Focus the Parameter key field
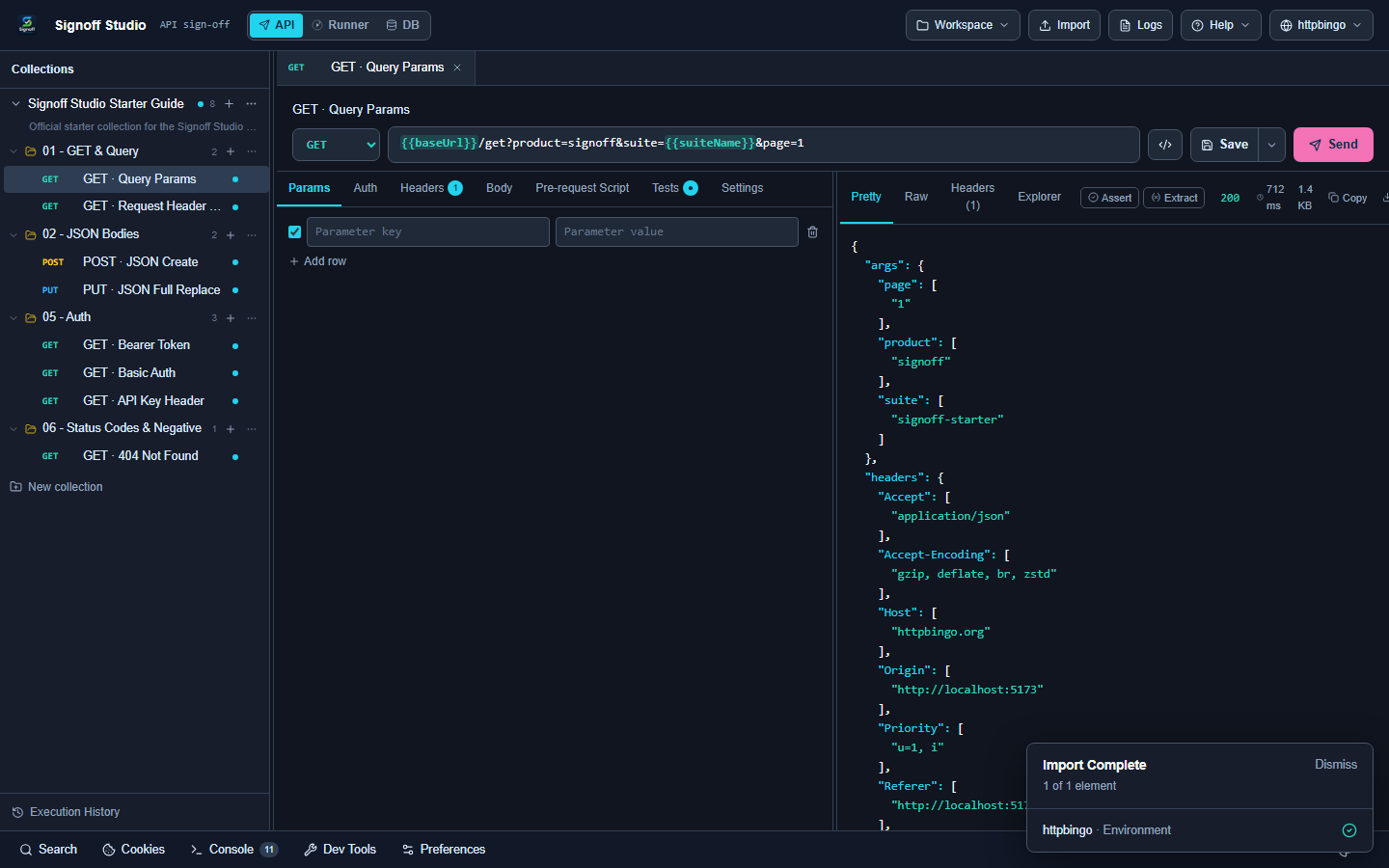Screen dimensions: 1389x868 tap(428, 232)
